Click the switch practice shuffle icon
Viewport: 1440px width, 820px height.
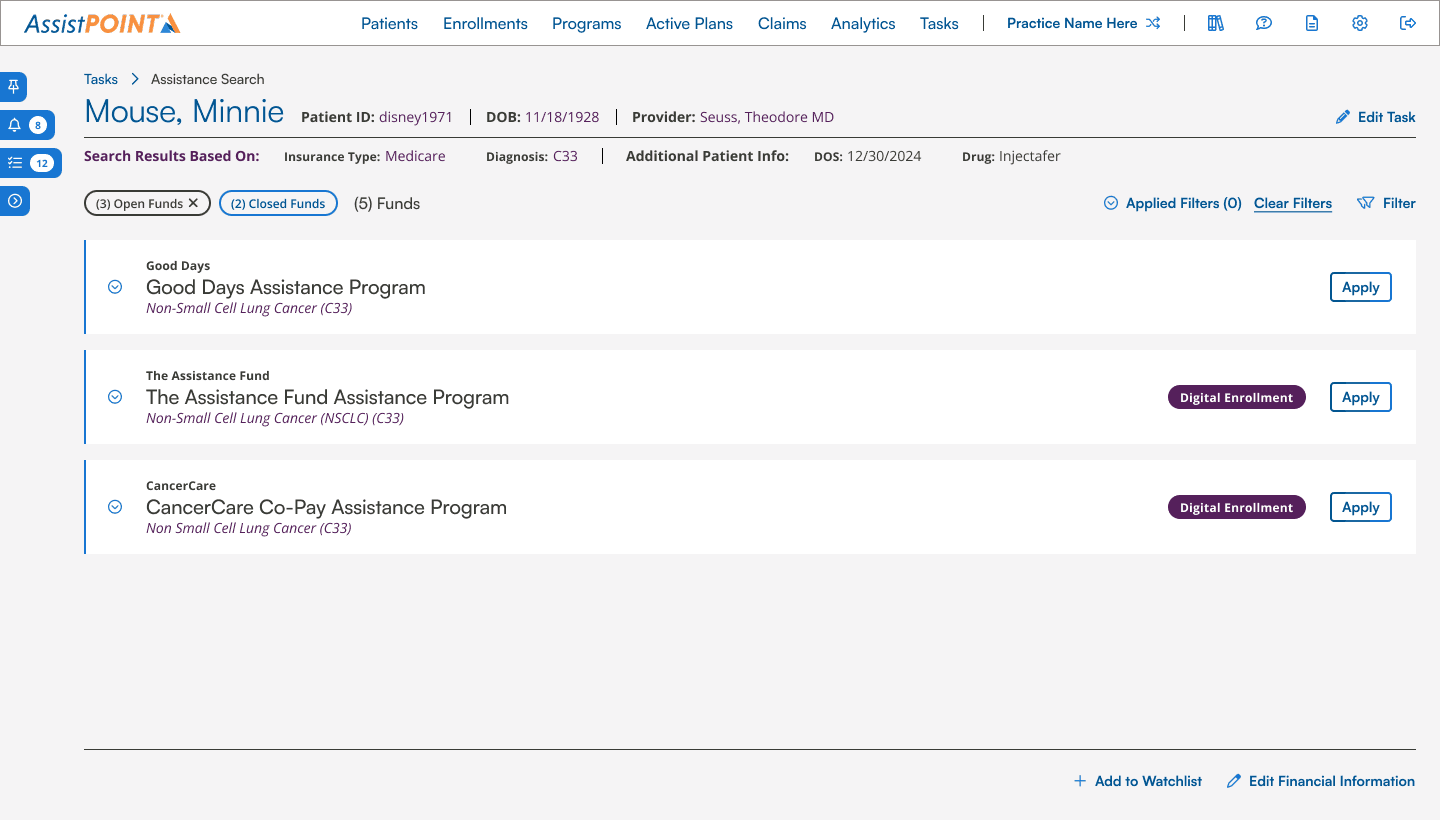click(1153, 23)
